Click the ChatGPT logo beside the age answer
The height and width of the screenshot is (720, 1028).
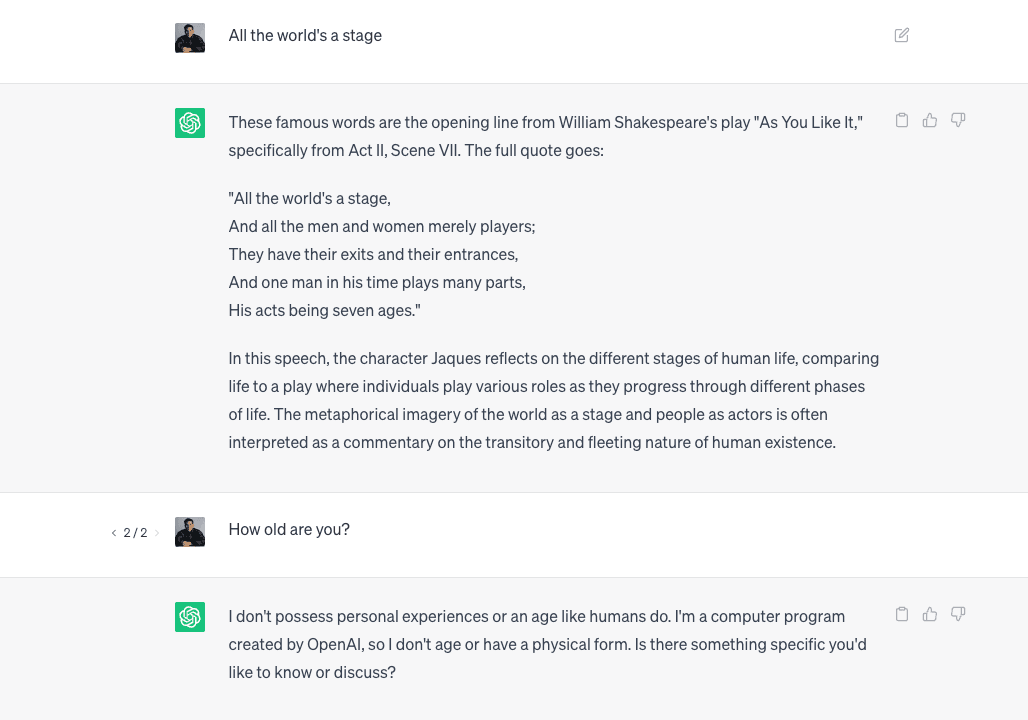pyautogui.click(x=190, y=617)
